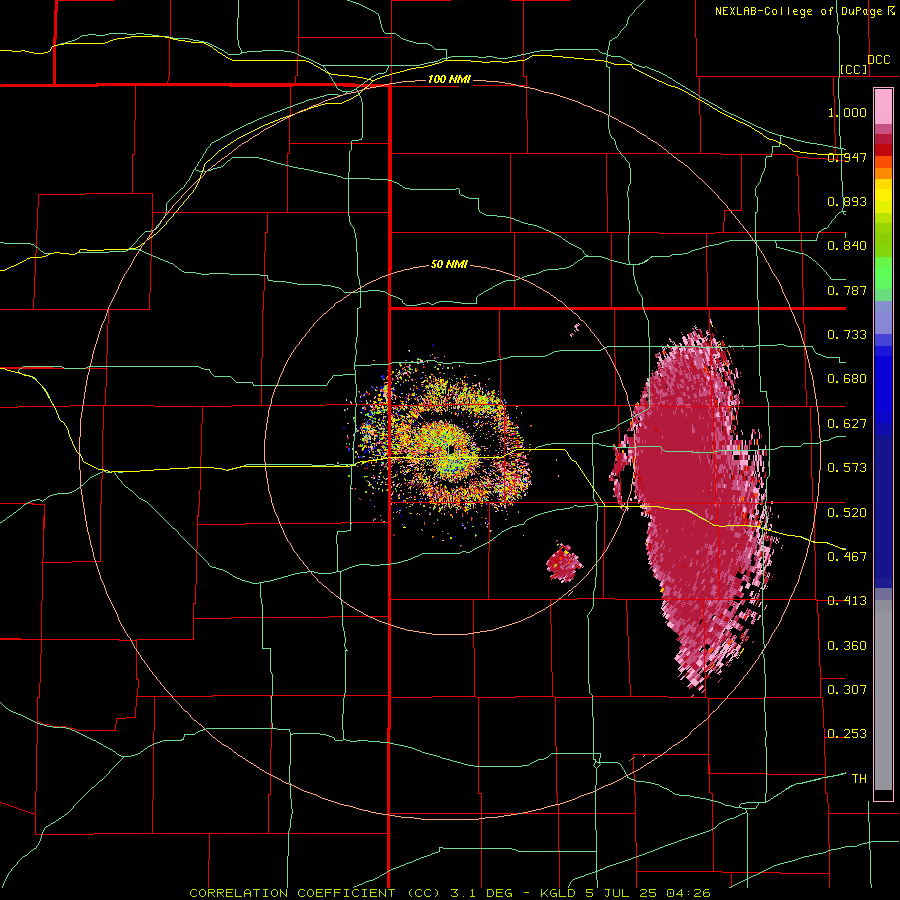The width and height of the screenshot is (900, 900).
Task: Click the 0.413 value on the color scale
Action: pyautogui.click(x=847, y=601)
